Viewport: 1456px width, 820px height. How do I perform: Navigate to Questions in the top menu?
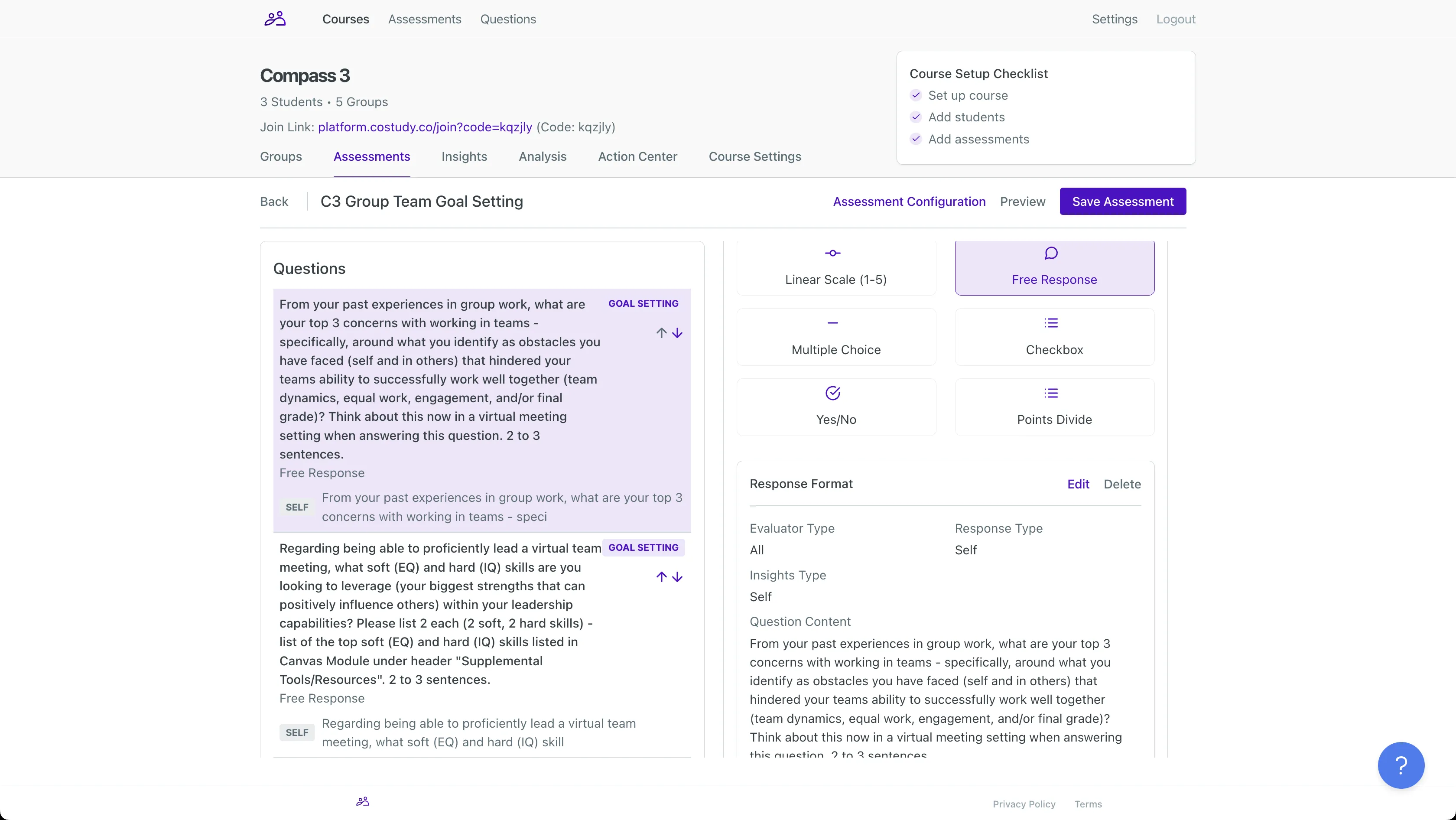pyautogui.click(x=507, y=19)
